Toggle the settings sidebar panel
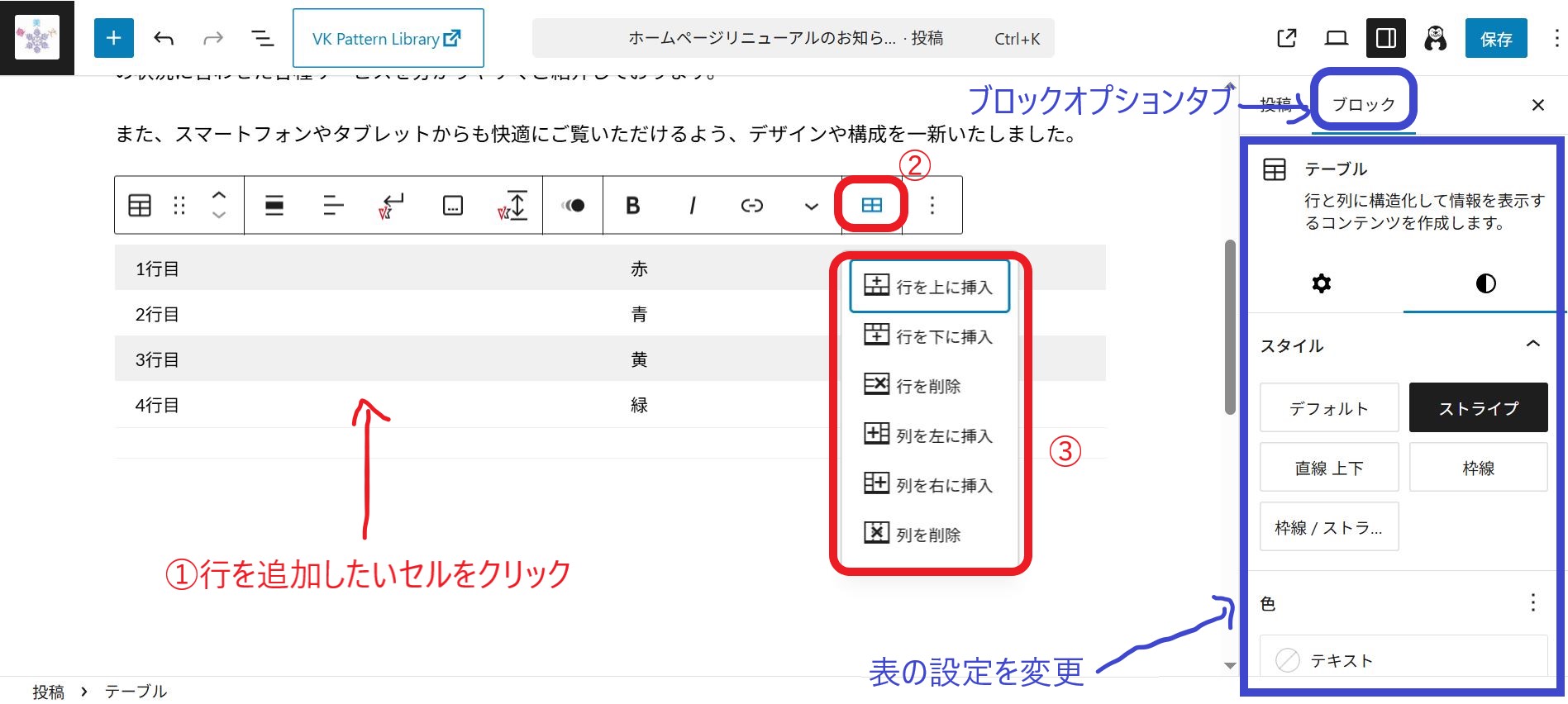 click(1385, 38)
